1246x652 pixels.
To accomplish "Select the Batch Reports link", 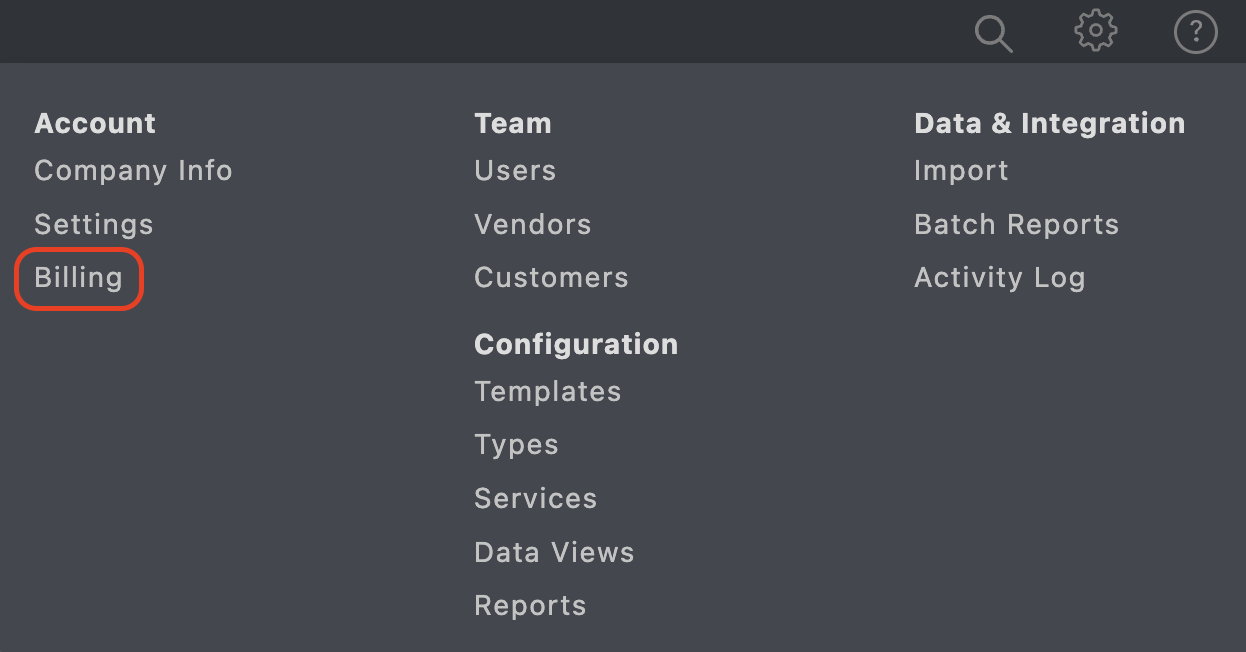I will 1016,225.
